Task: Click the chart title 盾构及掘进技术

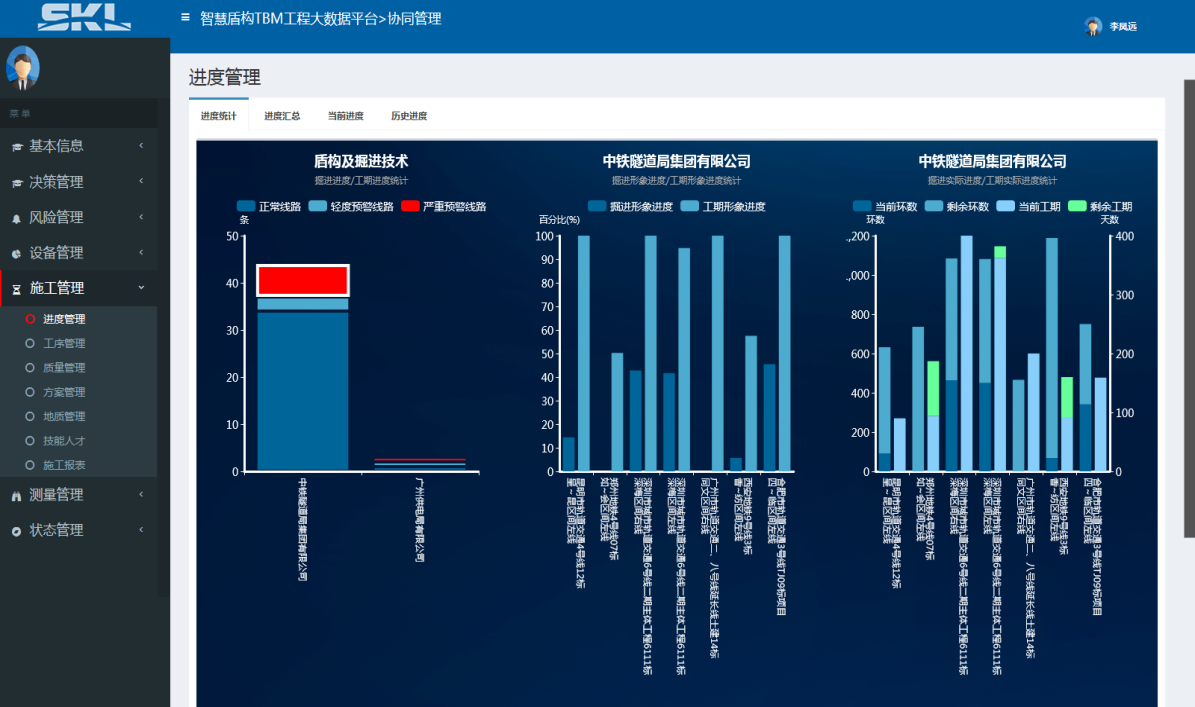Action: (x=361, y=162)
